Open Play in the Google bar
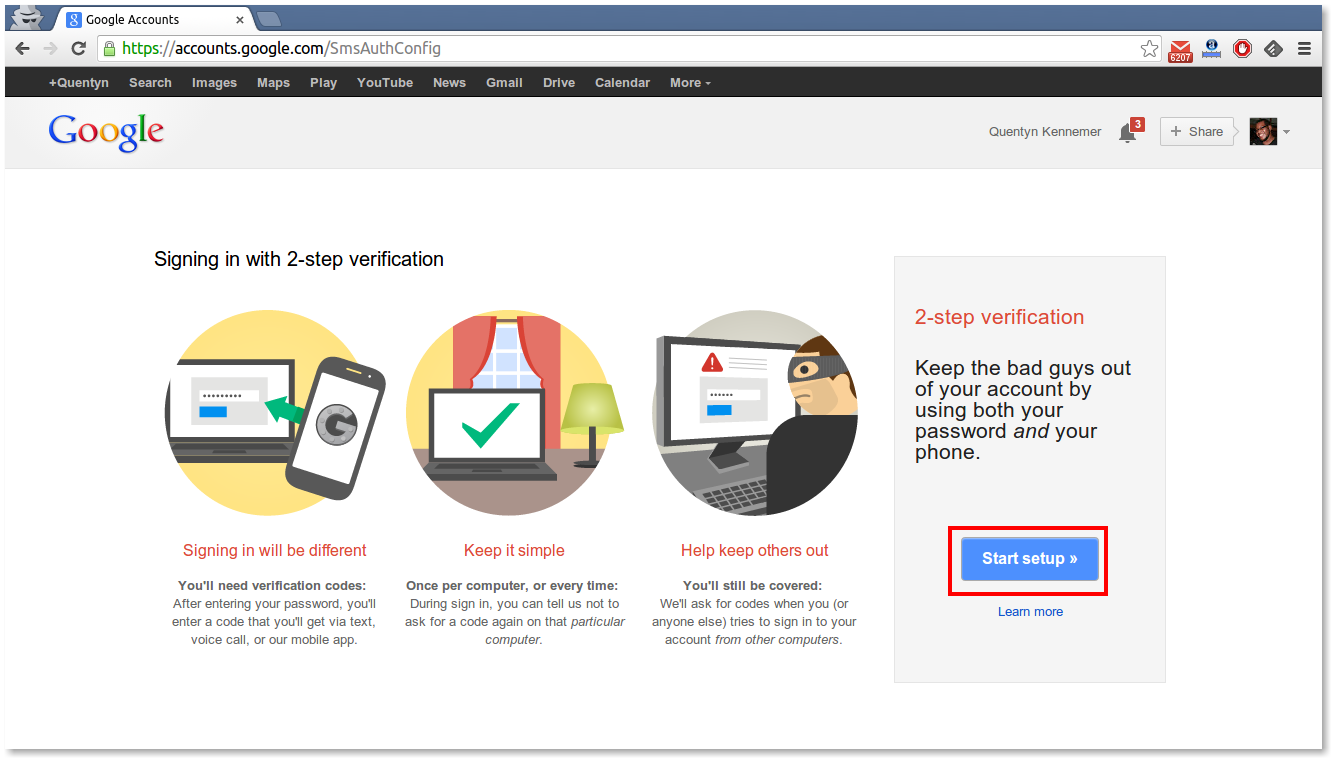Image resolution: width=1331 pixels, height=758 pixels. click(x=323, y=83)
